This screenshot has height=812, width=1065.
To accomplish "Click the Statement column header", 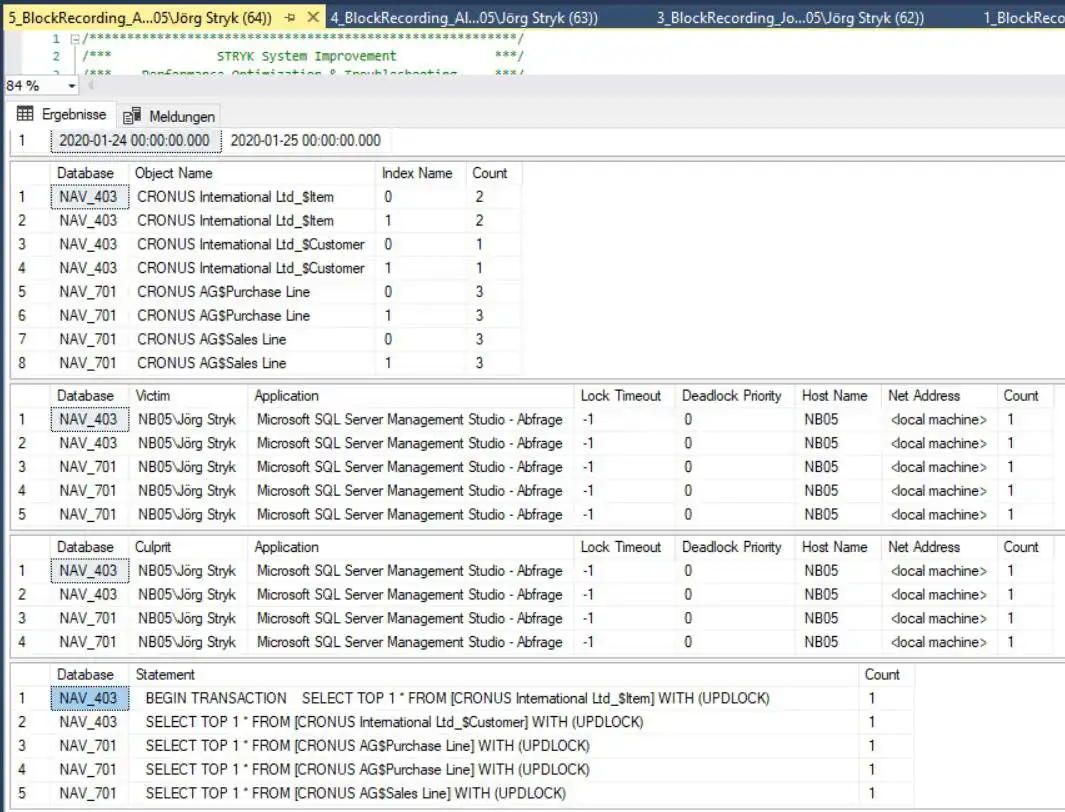I will 494,675.
